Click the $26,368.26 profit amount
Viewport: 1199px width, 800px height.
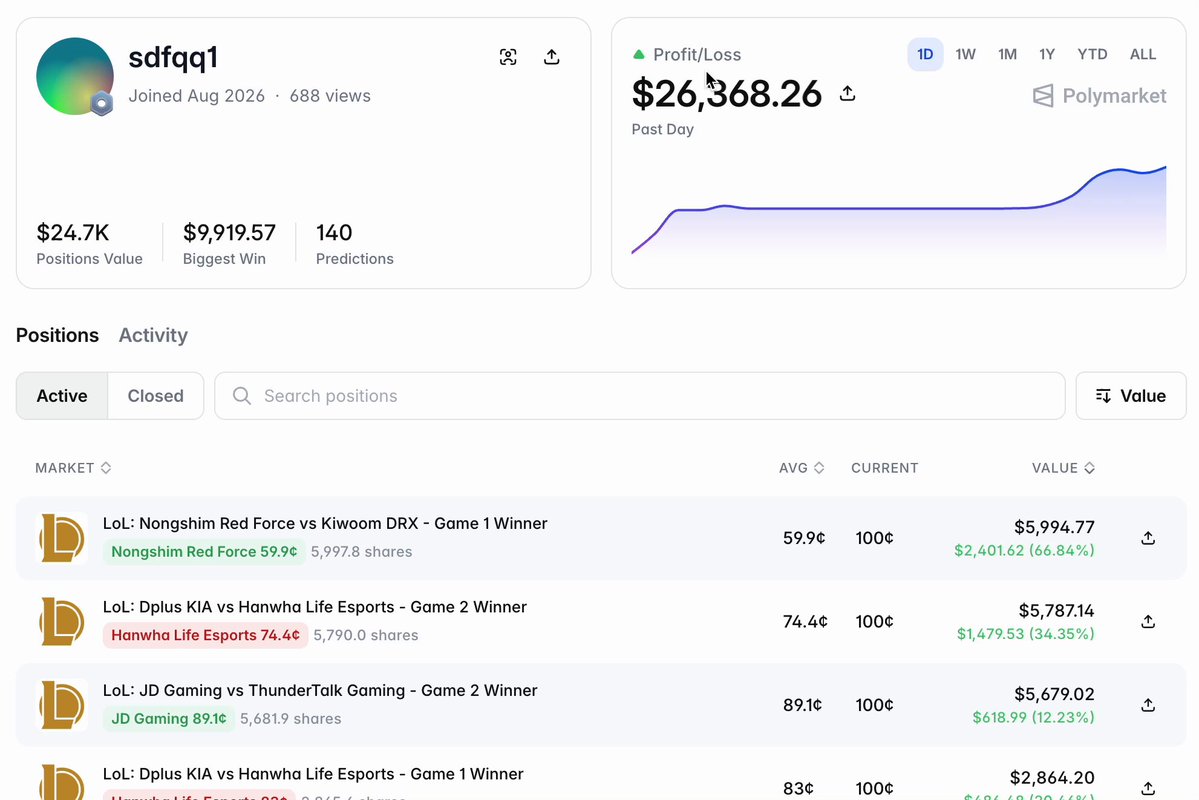[x=726, y=93]
